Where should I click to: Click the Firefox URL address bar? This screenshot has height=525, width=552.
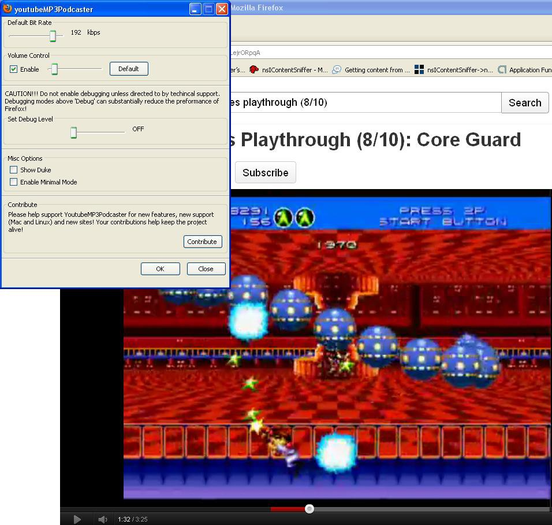[391, 53]
